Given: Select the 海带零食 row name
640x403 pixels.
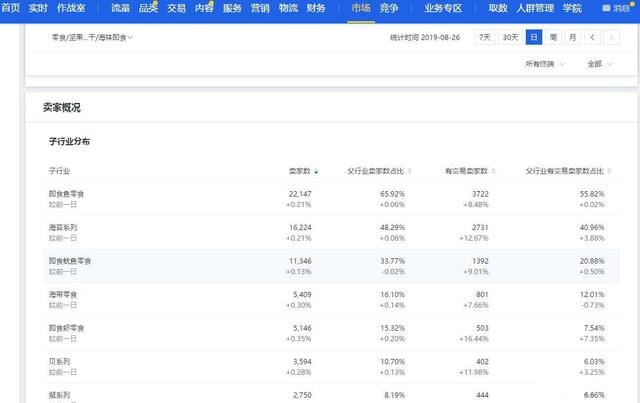Looking at the screenshot, I should (x=63, y=294).
